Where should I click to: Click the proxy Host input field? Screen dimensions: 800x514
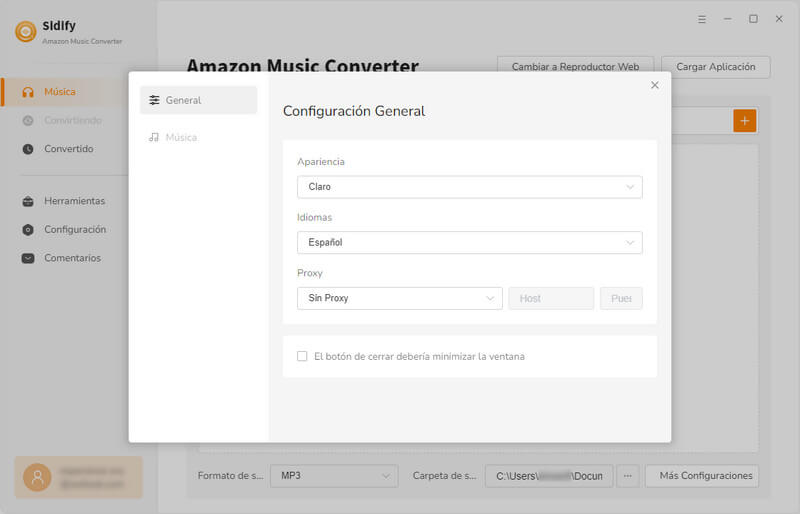(x=551, y=298)
